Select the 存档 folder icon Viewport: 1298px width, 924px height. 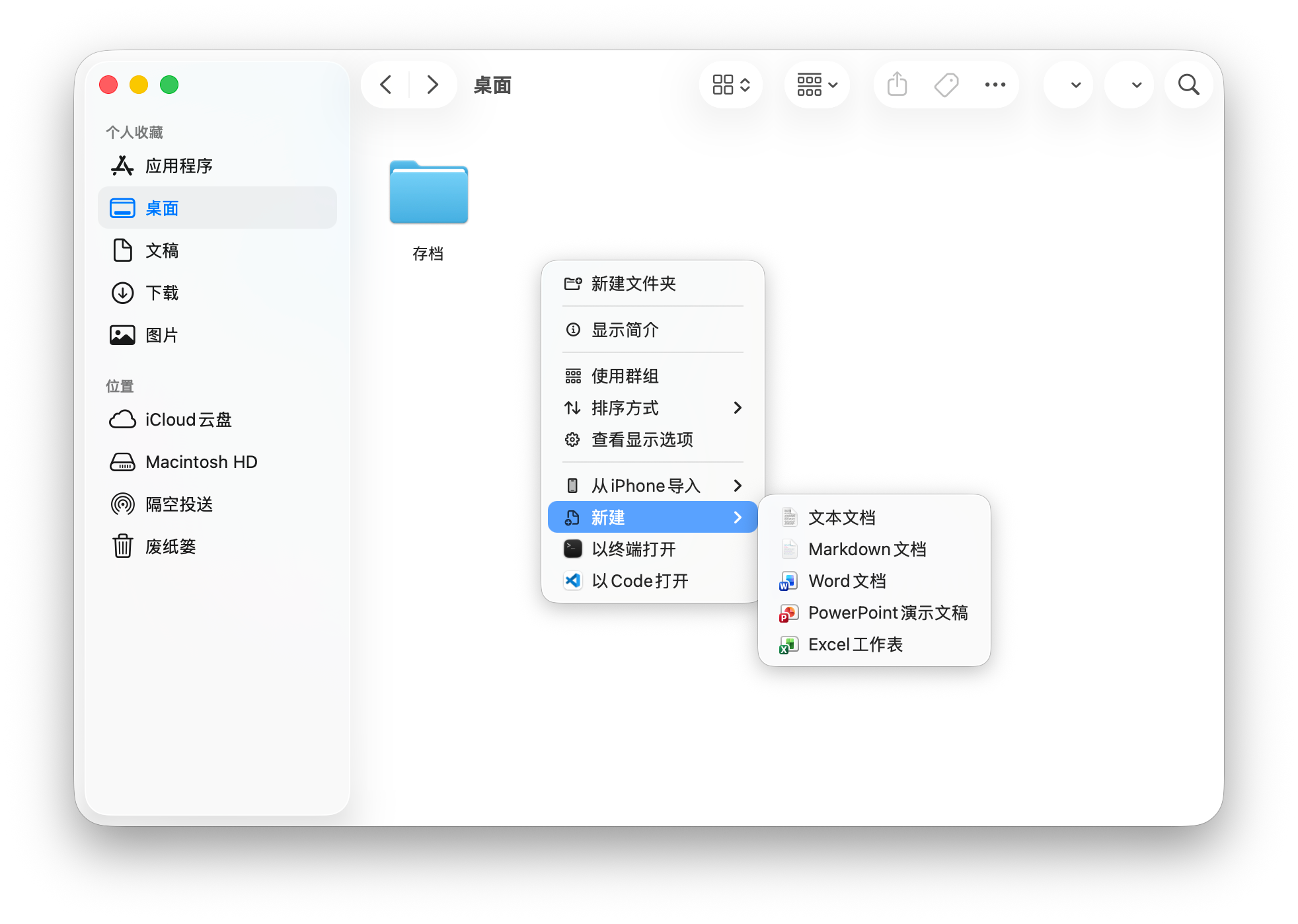coord(428,192)
